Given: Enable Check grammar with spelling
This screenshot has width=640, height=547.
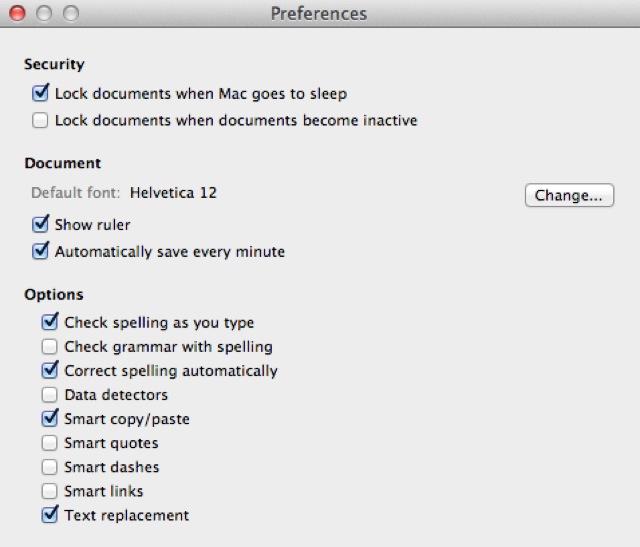Looking at the screenshot, I should tap(50, 347).
